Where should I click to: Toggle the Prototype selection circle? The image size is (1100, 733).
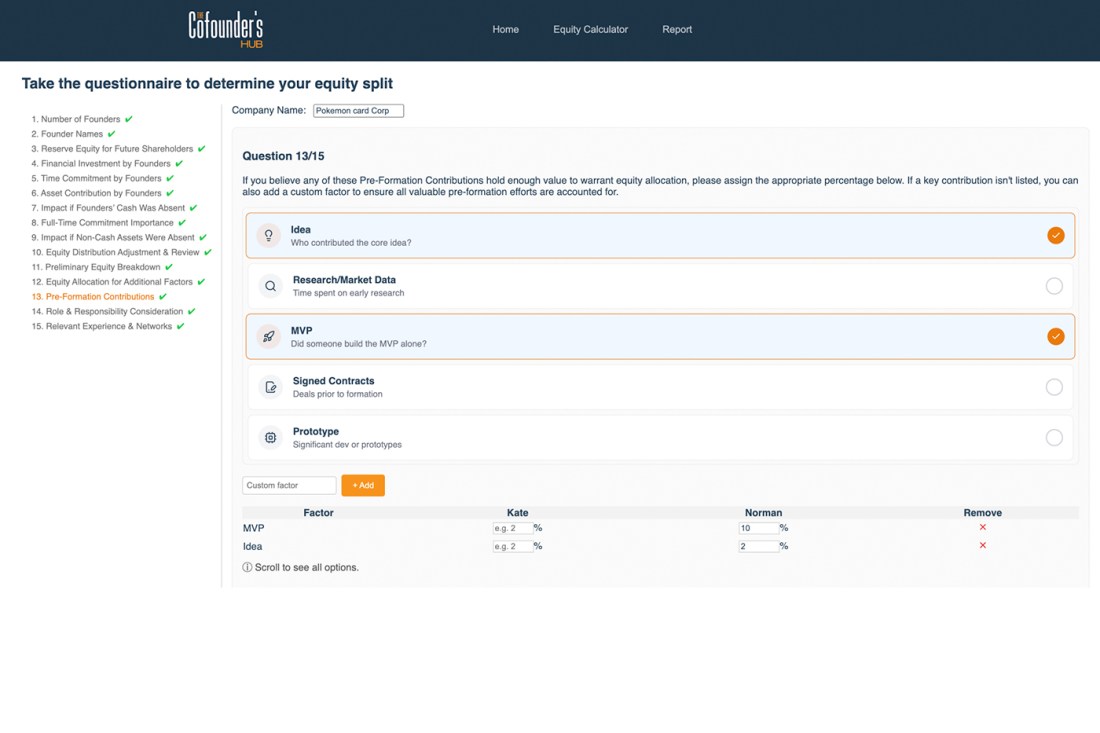[1054, 437]
